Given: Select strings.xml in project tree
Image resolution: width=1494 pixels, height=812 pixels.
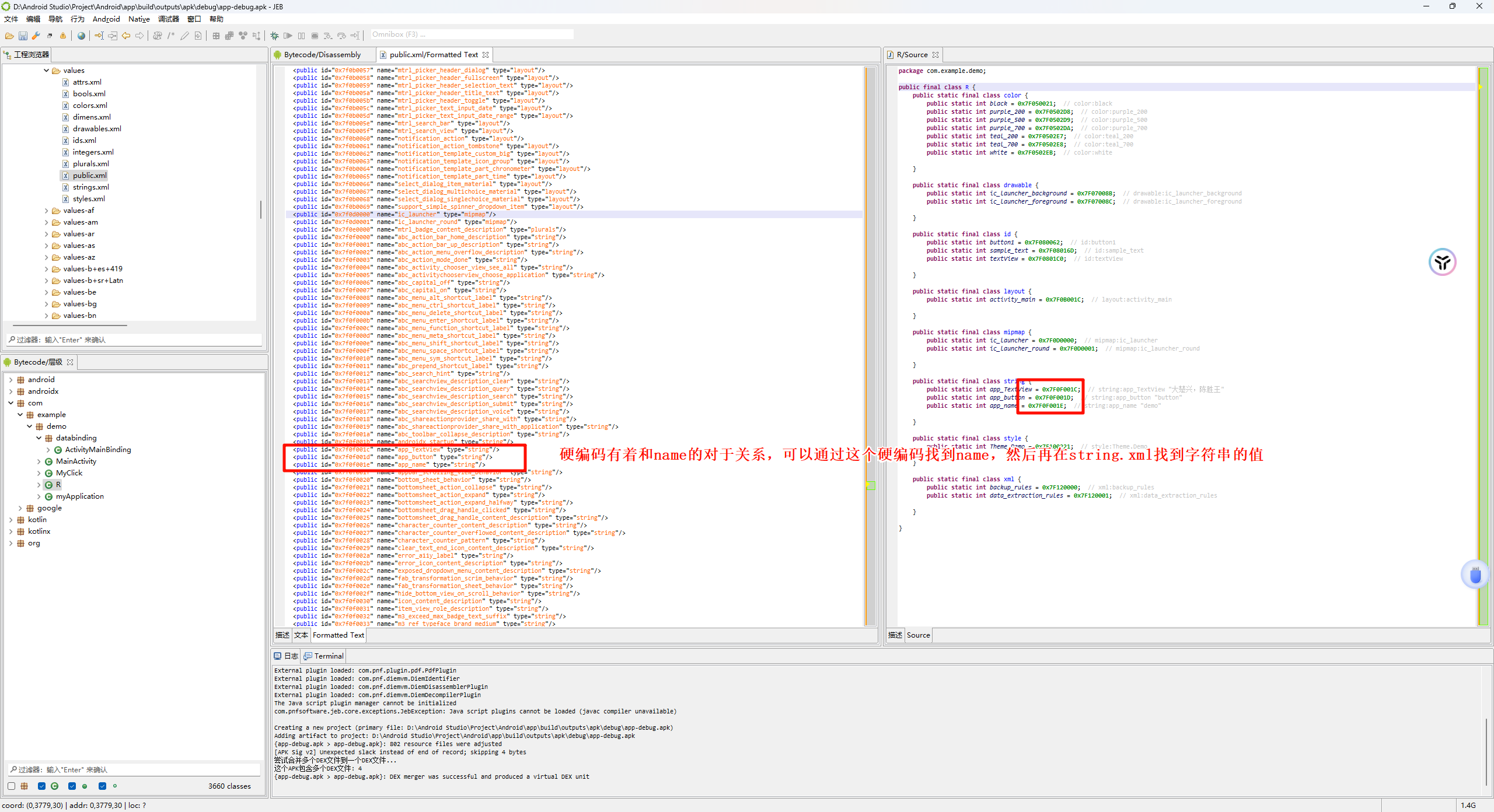Looking at the screenshot, I should (90, 187).
